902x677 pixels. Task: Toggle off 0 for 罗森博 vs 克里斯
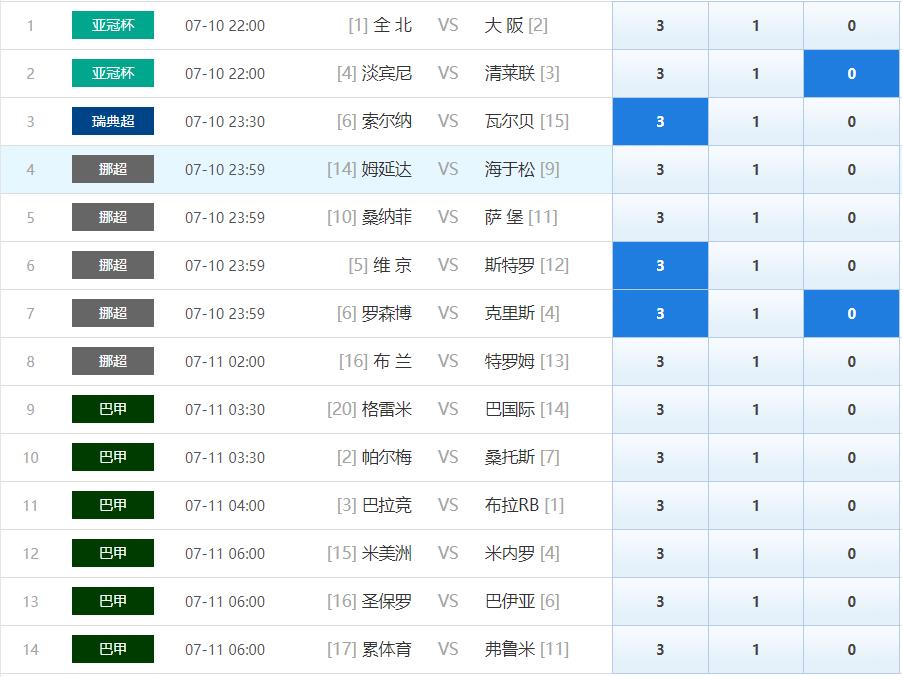[x=851, y=314]
